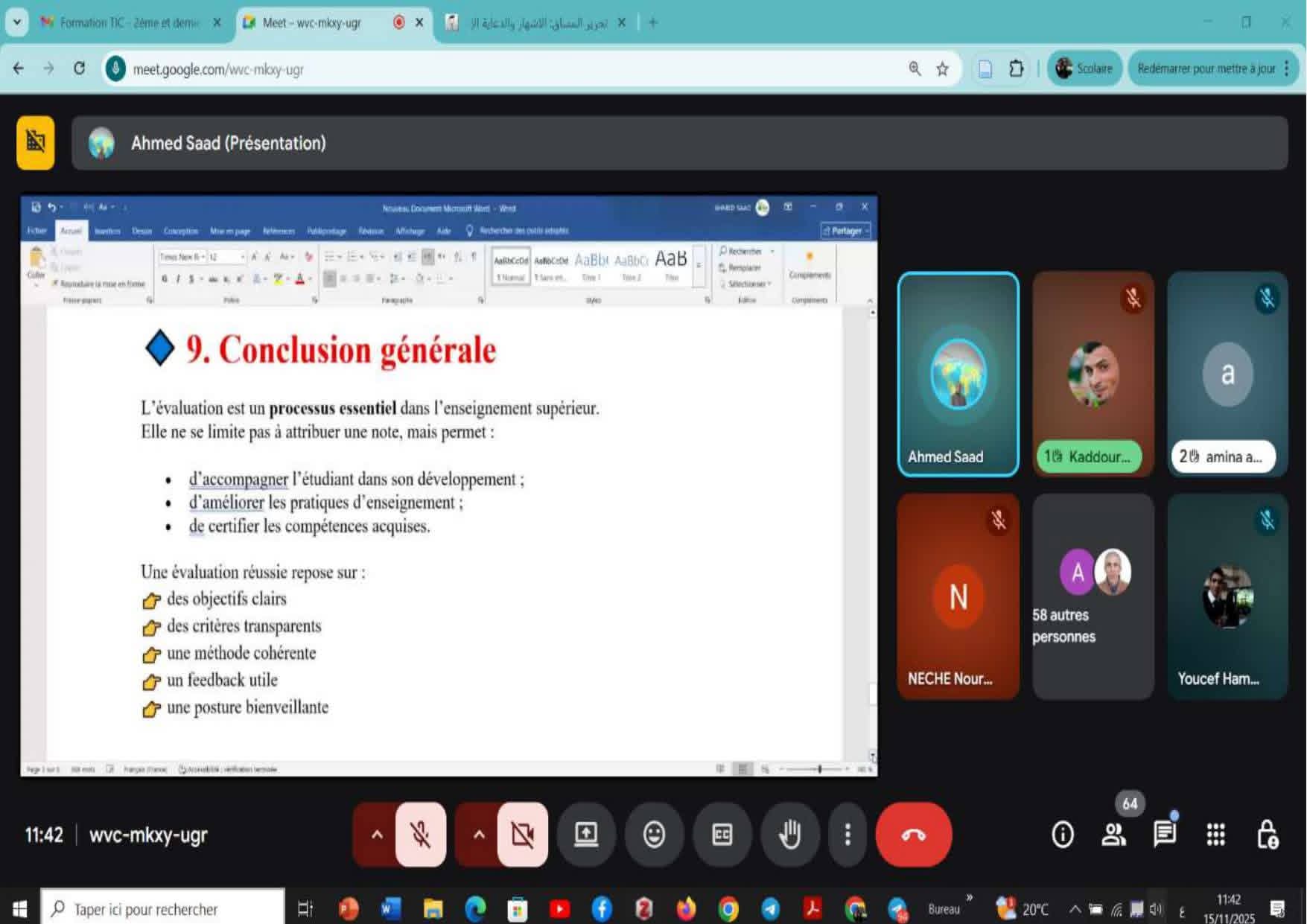The width and height of the screenshot is (1307, 924).
Task: Toggle closed captions button
Action: (722, 835)
